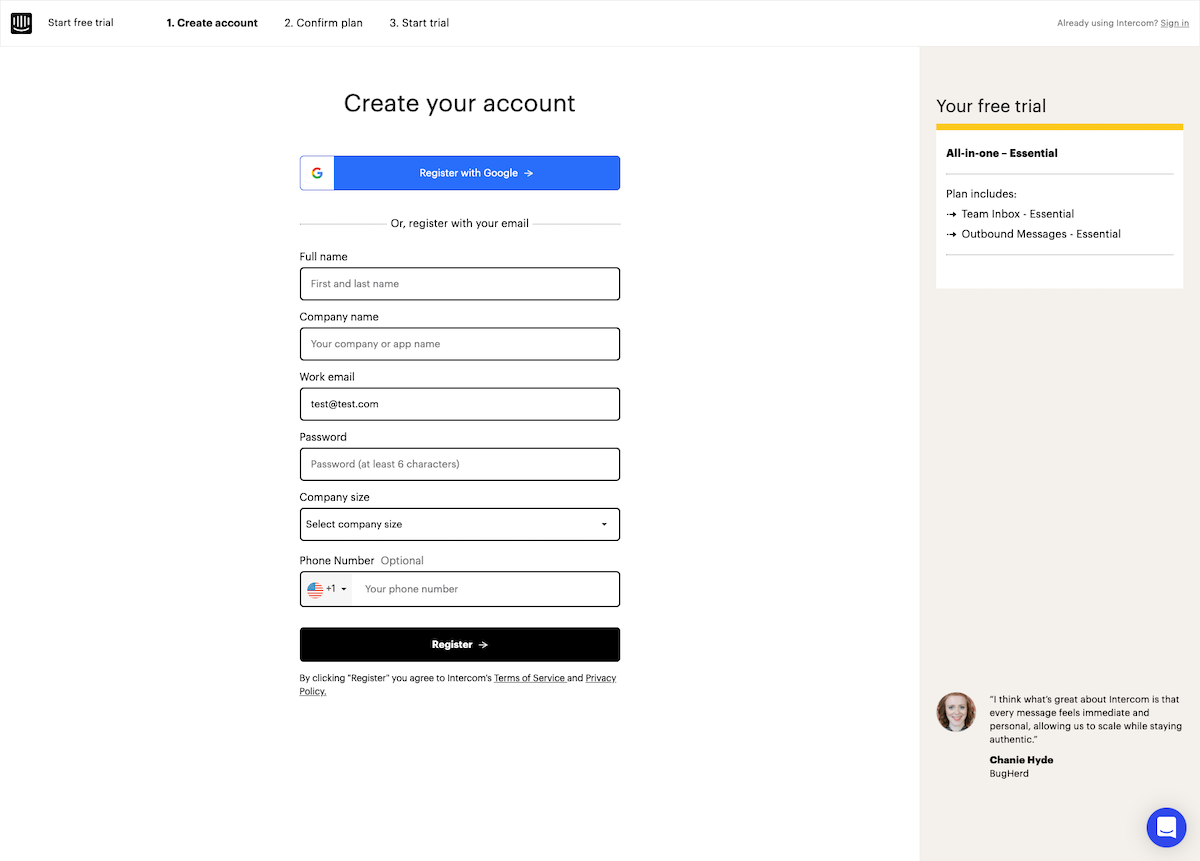The image size is (1200, 861).
Task: Focus the phone number input field
Action: pyautogui.click(x=486, y=590)
